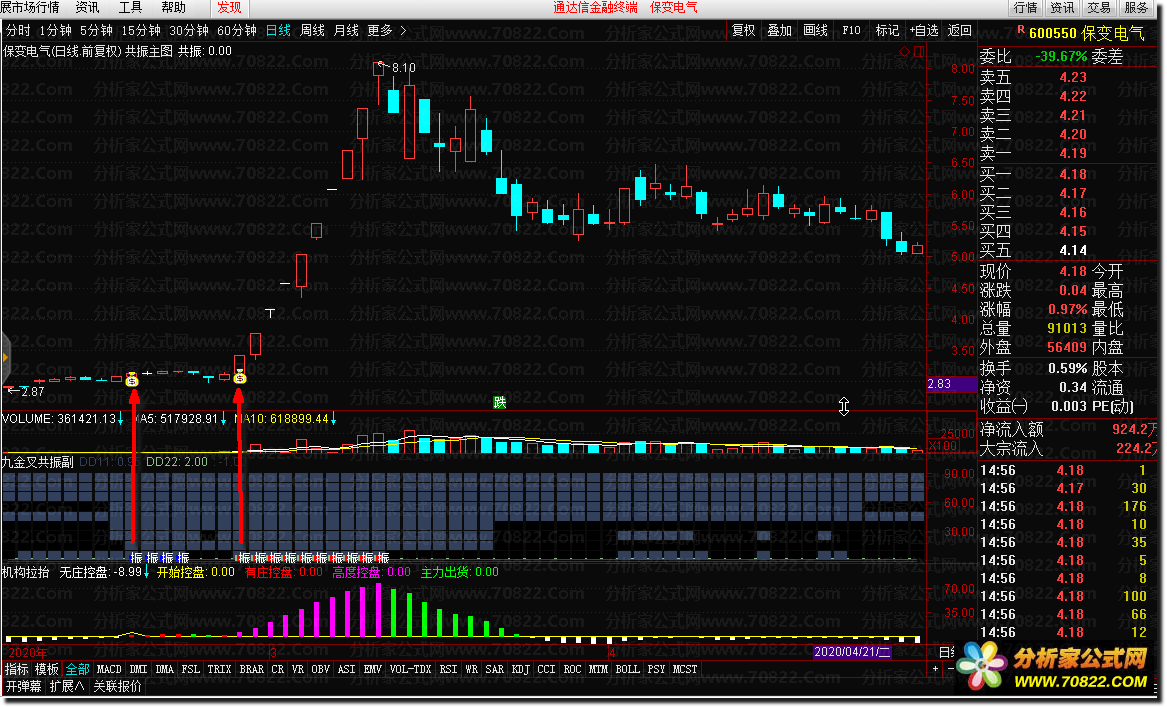Apply the MACD indicator

coord(109,669)
